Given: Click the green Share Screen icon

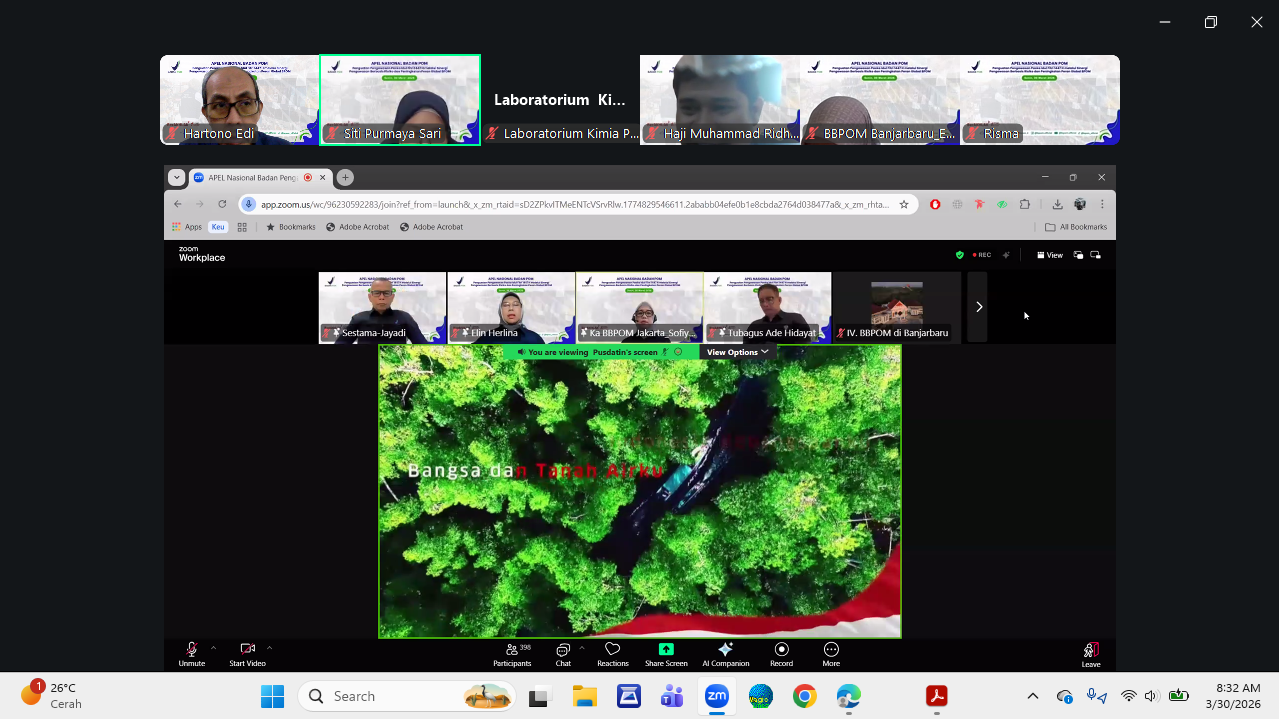Looking at the screenshot, I should point(666,649).
